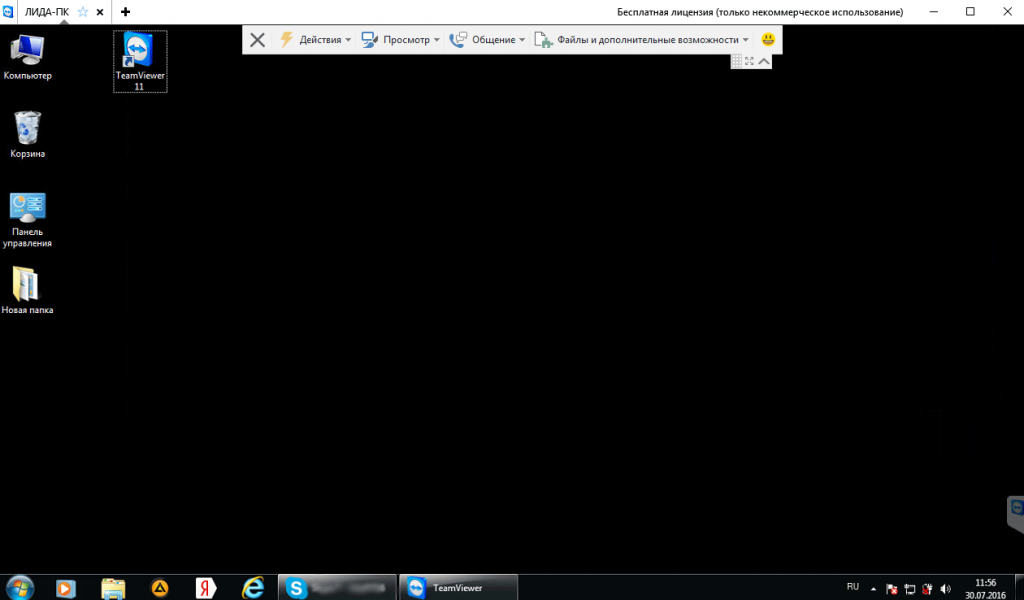Launch Windows Media Player from the taskbar
This screenshot has width=1024, height=600.
tap(65, 588)
